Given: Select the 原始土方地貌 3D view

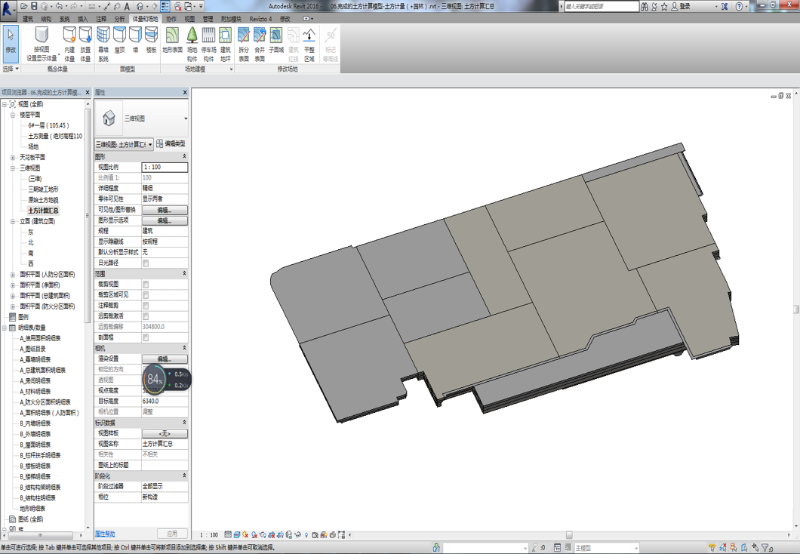Looking at the screenshot, I should click(x=43, y=200).
